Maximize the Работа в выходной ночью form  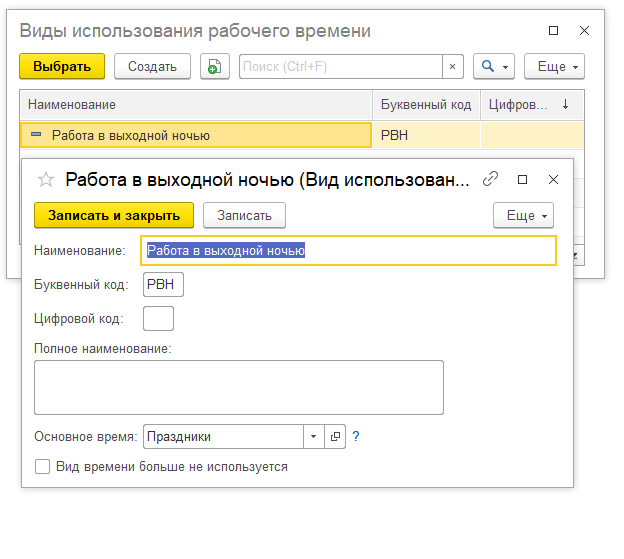click(x=522, y=180)
